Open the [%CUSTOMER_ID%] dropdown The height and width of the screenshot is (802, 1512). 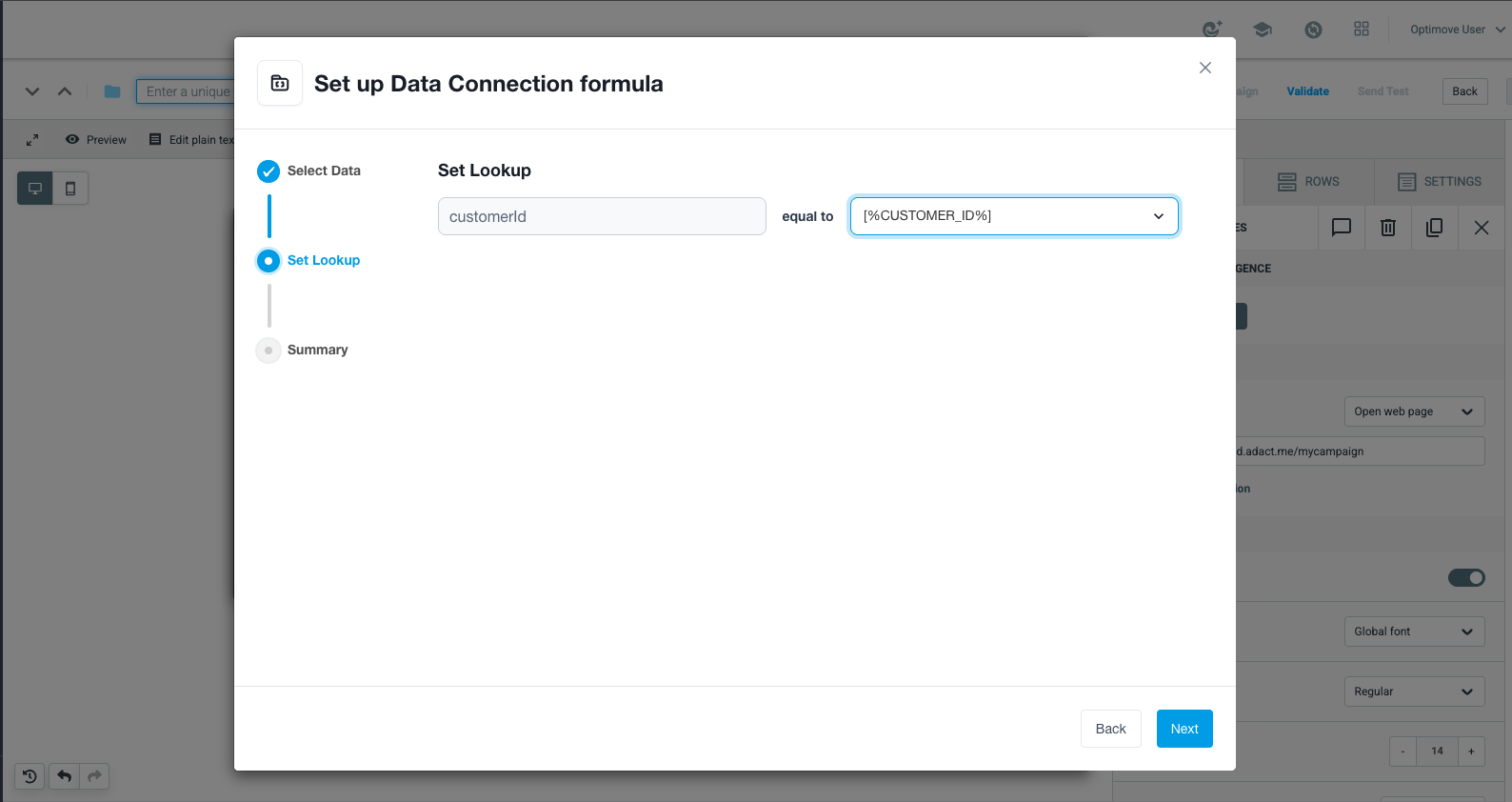coord(1014,216)
